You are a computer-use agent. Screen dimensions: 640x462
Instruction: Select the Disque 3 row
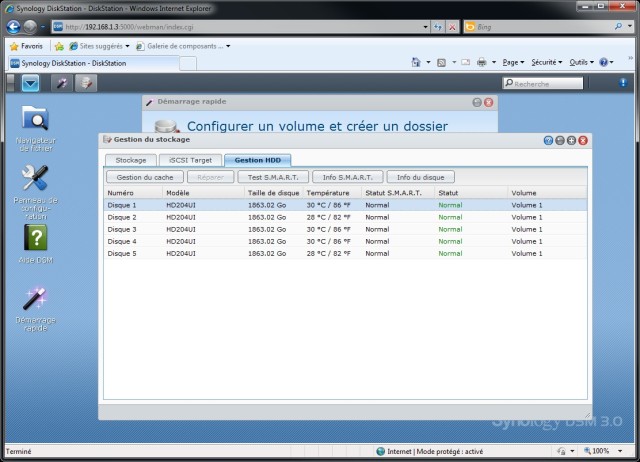pyautogui.click(x=345, y=229)
